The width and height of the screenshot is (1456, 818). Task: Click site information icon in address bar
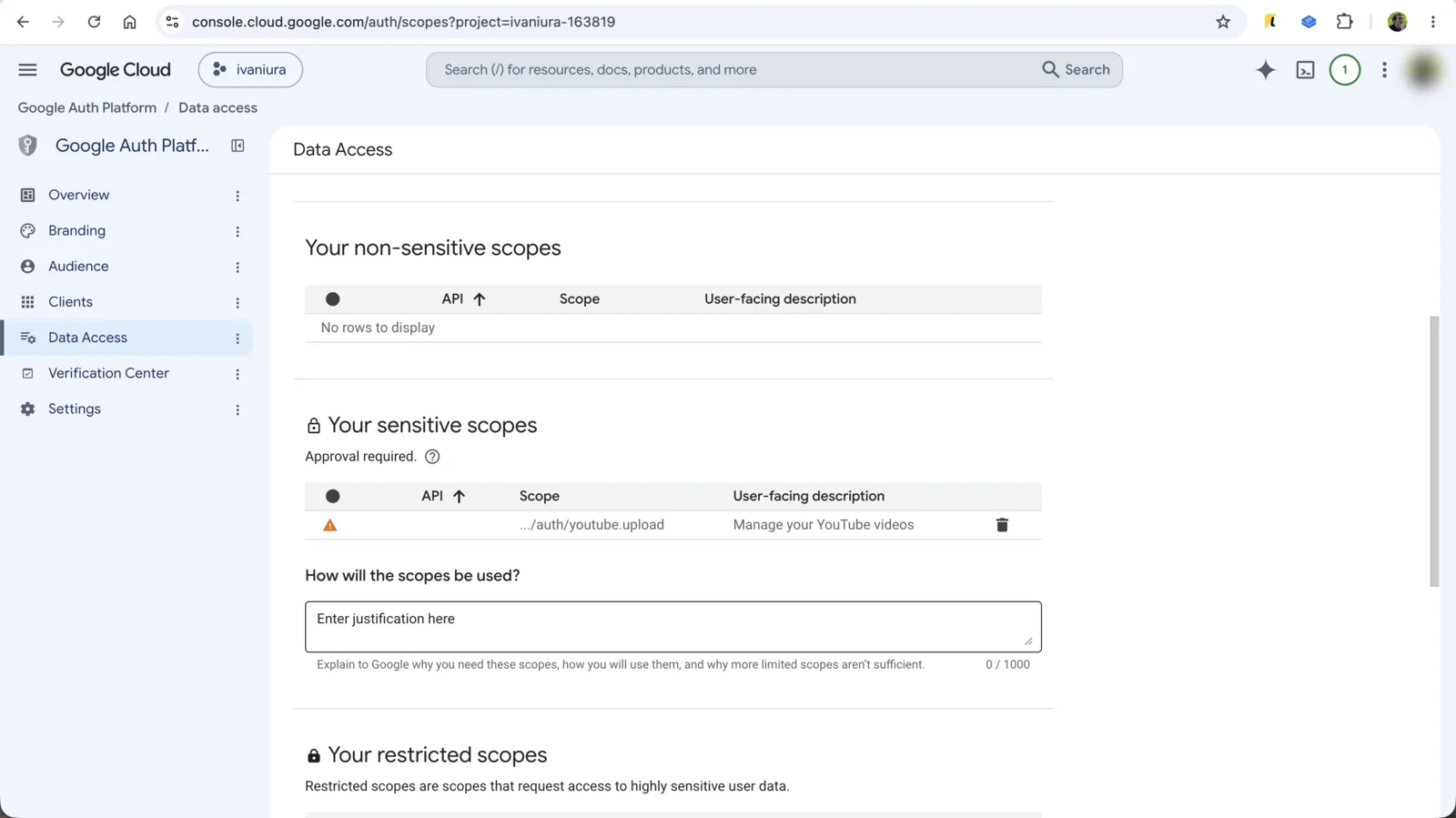pyautogui.click(x=172, y=22)
